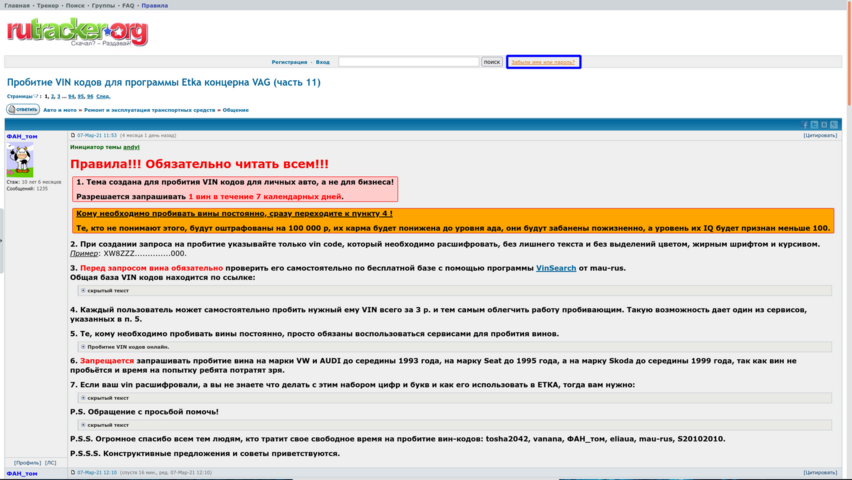
Task: Expand the Пробитие VIN кодов онлайн spoiler
Action: click(x=454, y=347)
